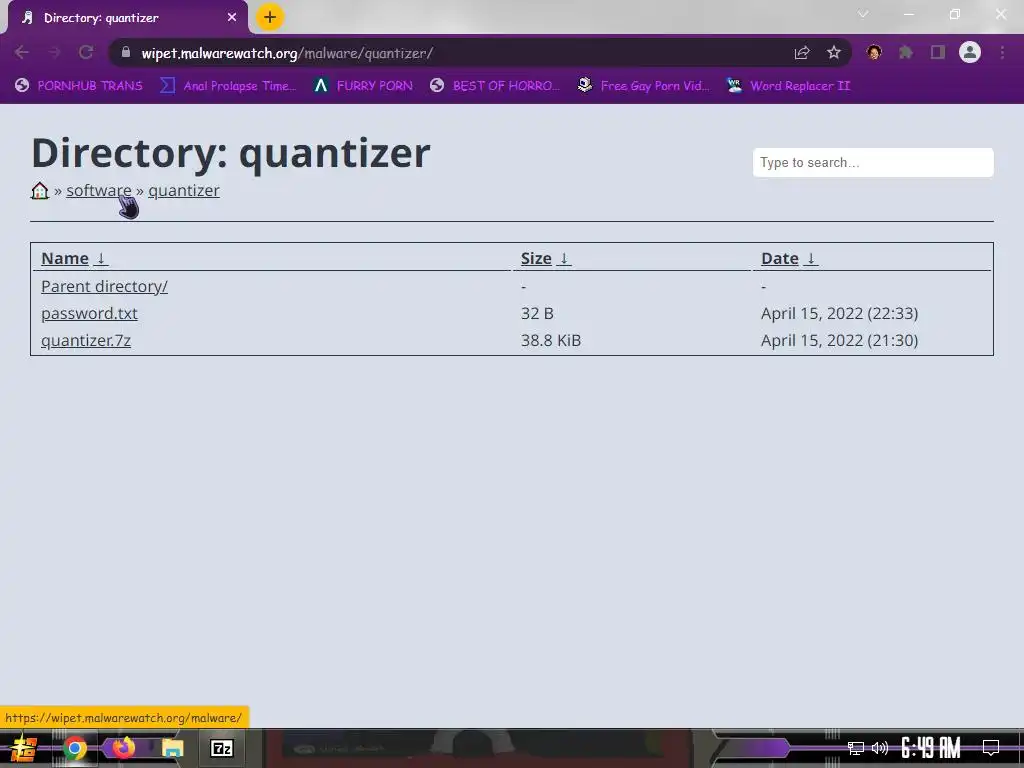The height and width of the screenshot is (768, 1024).
Task: Bookmark this page with the star icon
Action: point(834,53)
